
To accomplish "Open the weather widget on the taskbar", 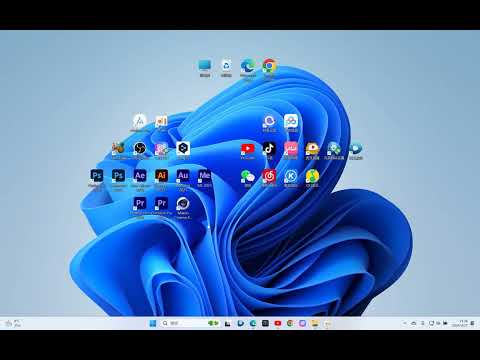I will pyautogui.click(x=13, y=323).
